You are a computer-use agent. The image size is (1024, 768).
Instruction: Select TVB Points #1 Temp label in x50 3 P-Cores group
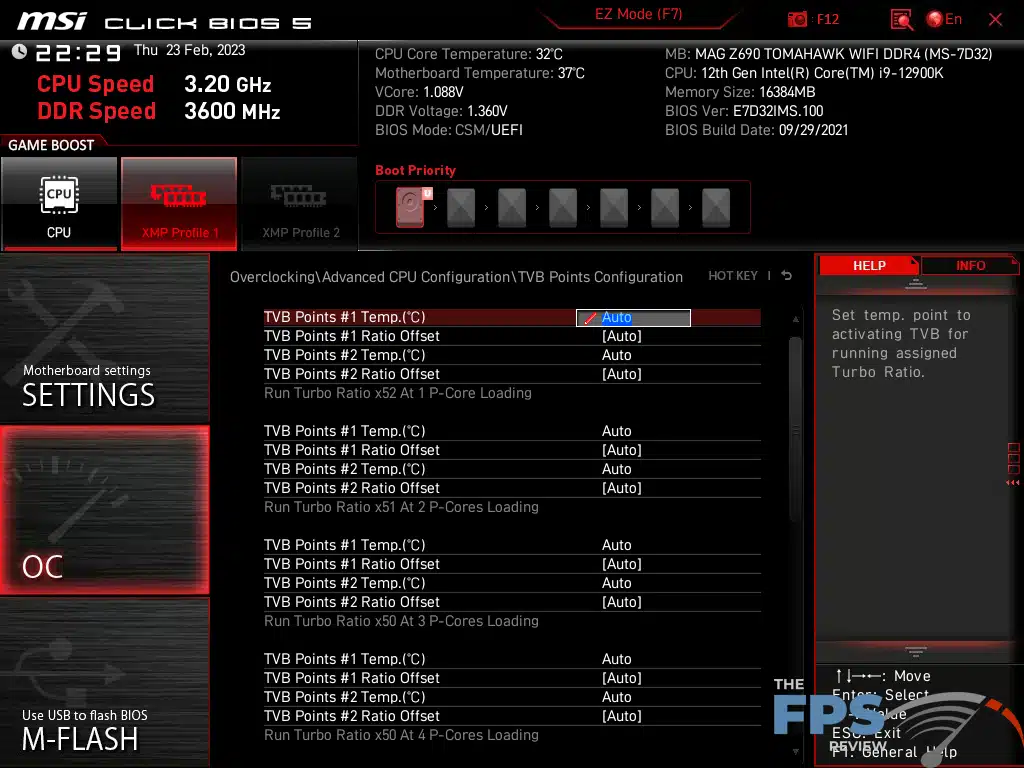coord(344,545)
